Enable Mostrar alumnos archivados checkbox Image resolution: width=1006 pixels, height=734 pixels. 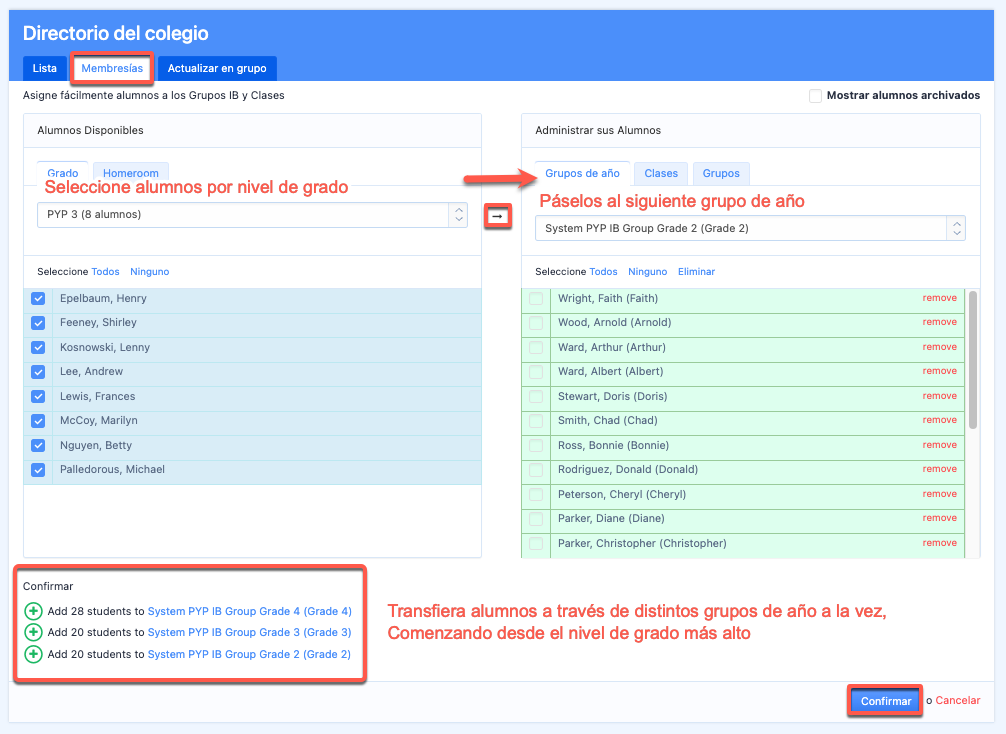[x=816, y=96]
